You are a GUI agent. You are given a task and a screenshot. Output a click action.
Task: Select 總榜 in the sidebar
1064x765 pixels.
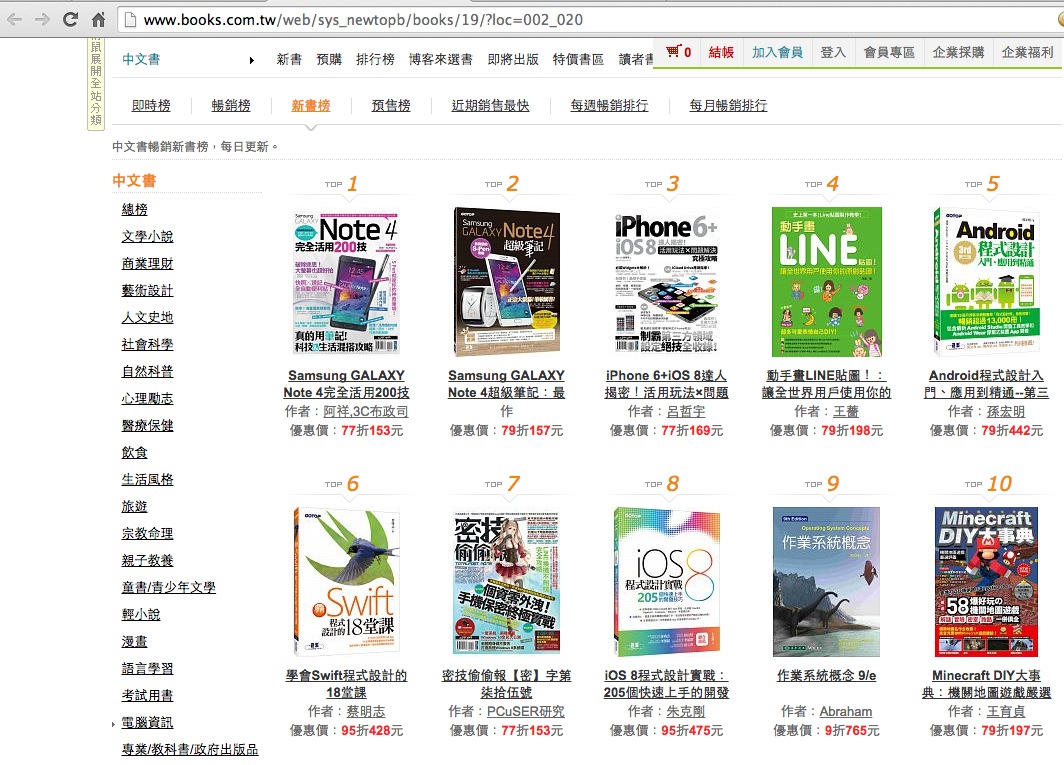click(x=134, y=210)
